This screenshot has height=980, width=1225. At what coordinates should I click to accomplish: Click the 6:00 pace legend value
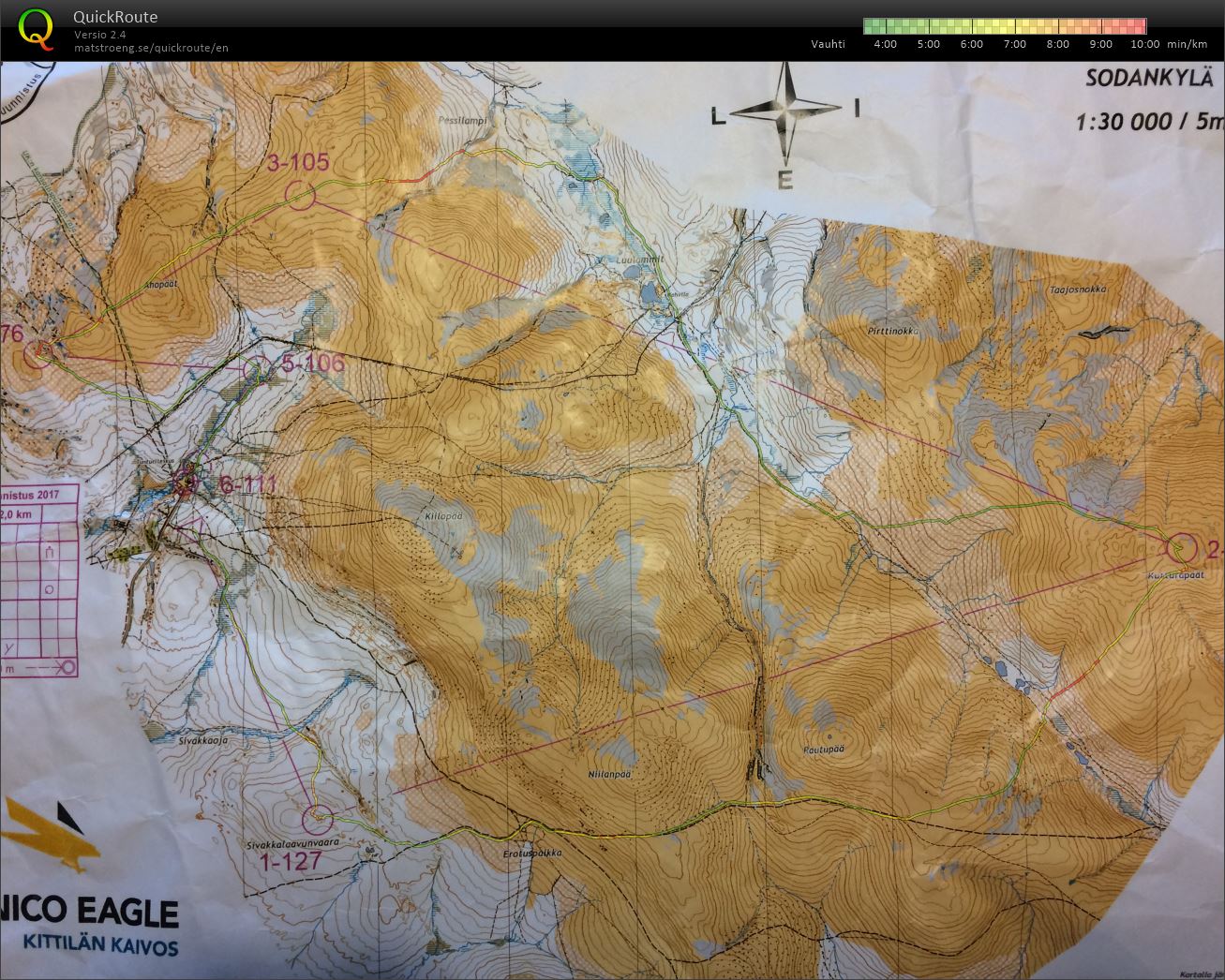pos(972,44)
